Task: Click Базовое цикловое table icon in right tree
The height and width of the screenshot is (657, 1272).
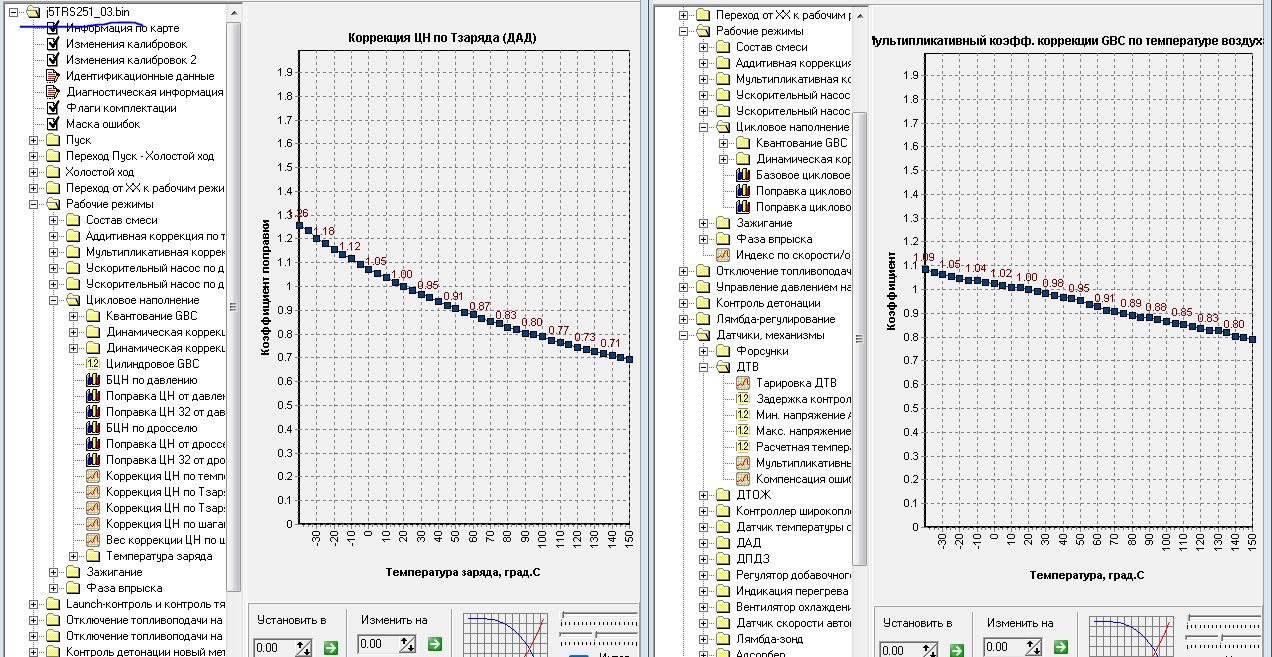Action: 743,175
